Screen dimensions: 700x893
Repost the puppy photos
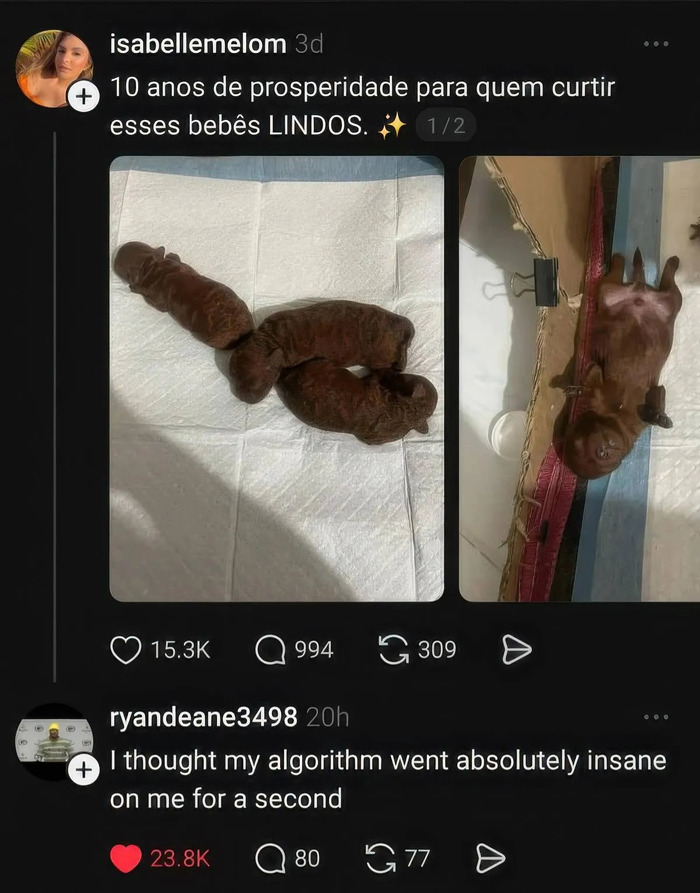[x=396, y=649]
